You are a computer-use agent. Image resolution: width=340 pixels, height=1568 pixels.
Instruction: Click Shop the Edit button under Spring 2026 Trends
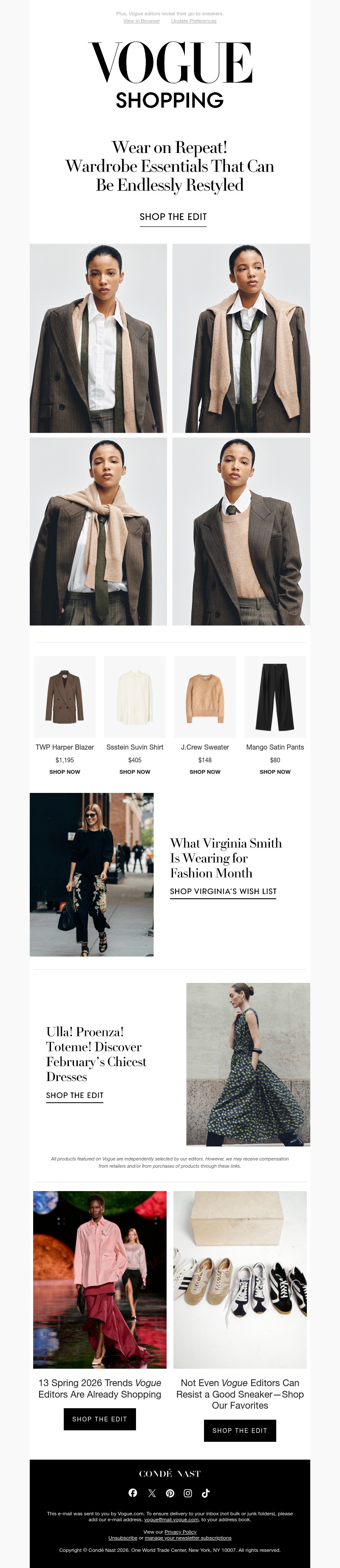100,1419
